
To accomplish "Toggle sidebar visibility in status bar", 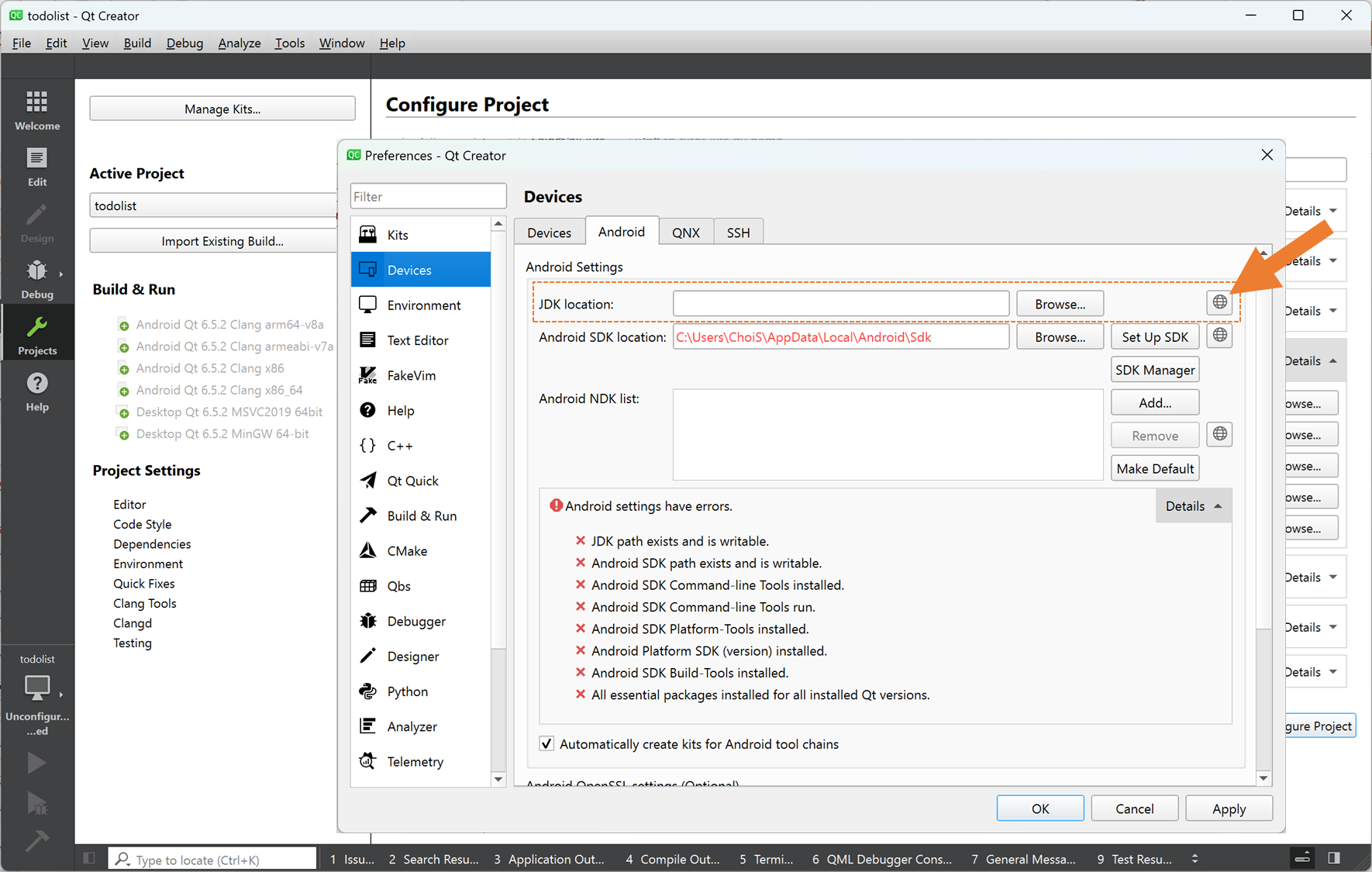I will 89,858.
